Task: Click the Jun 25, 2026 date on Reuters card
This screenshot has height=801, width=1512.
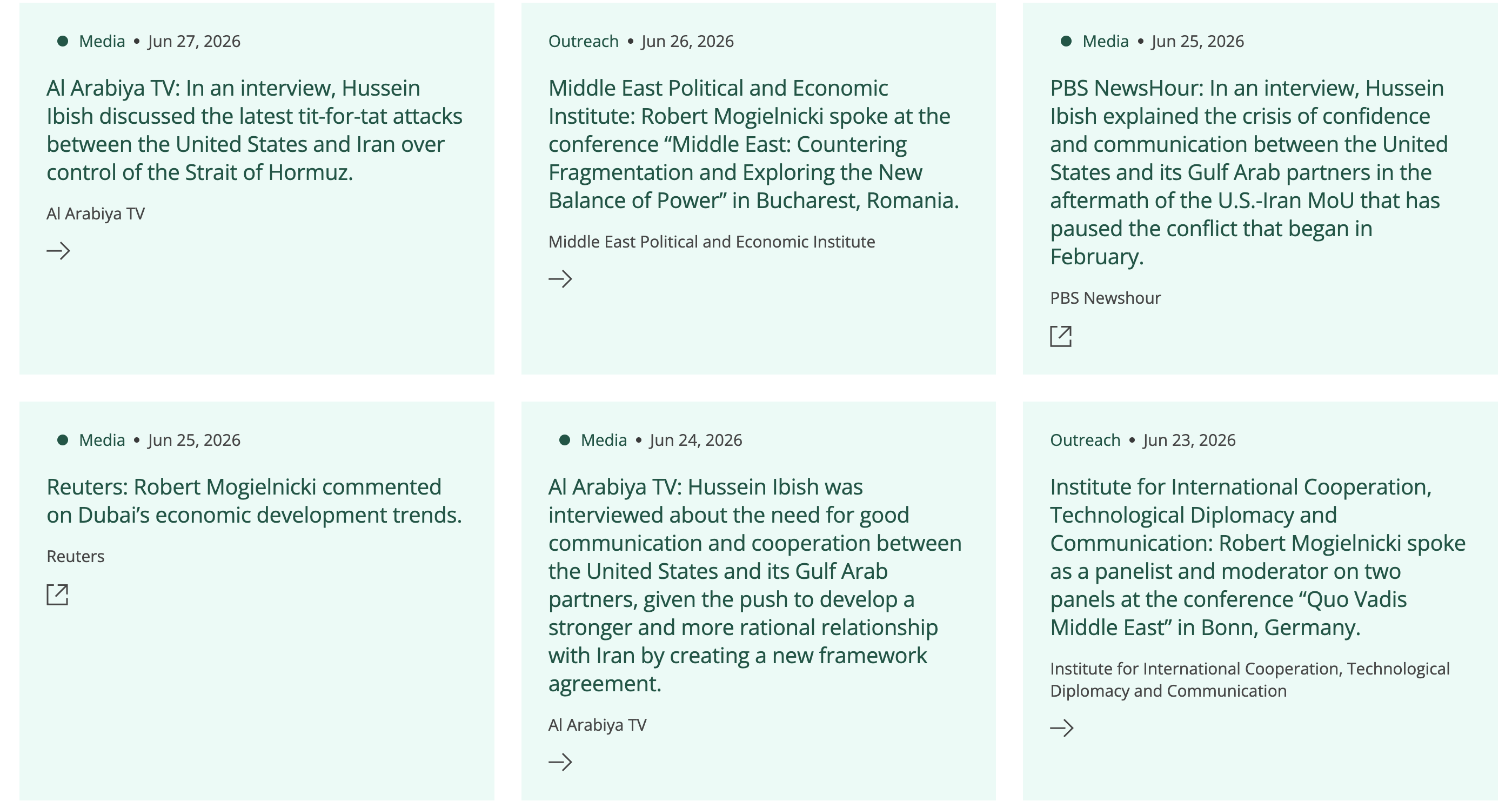Action: 195,440
